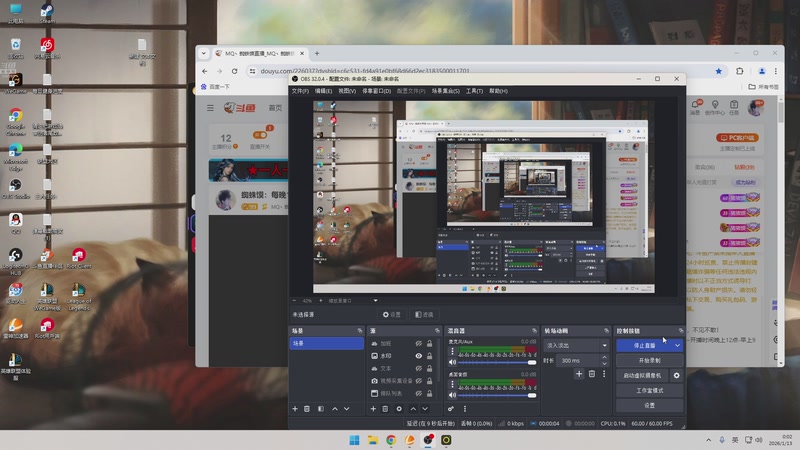Toggle visibility of 文本 source

click(x=418, y=368)
